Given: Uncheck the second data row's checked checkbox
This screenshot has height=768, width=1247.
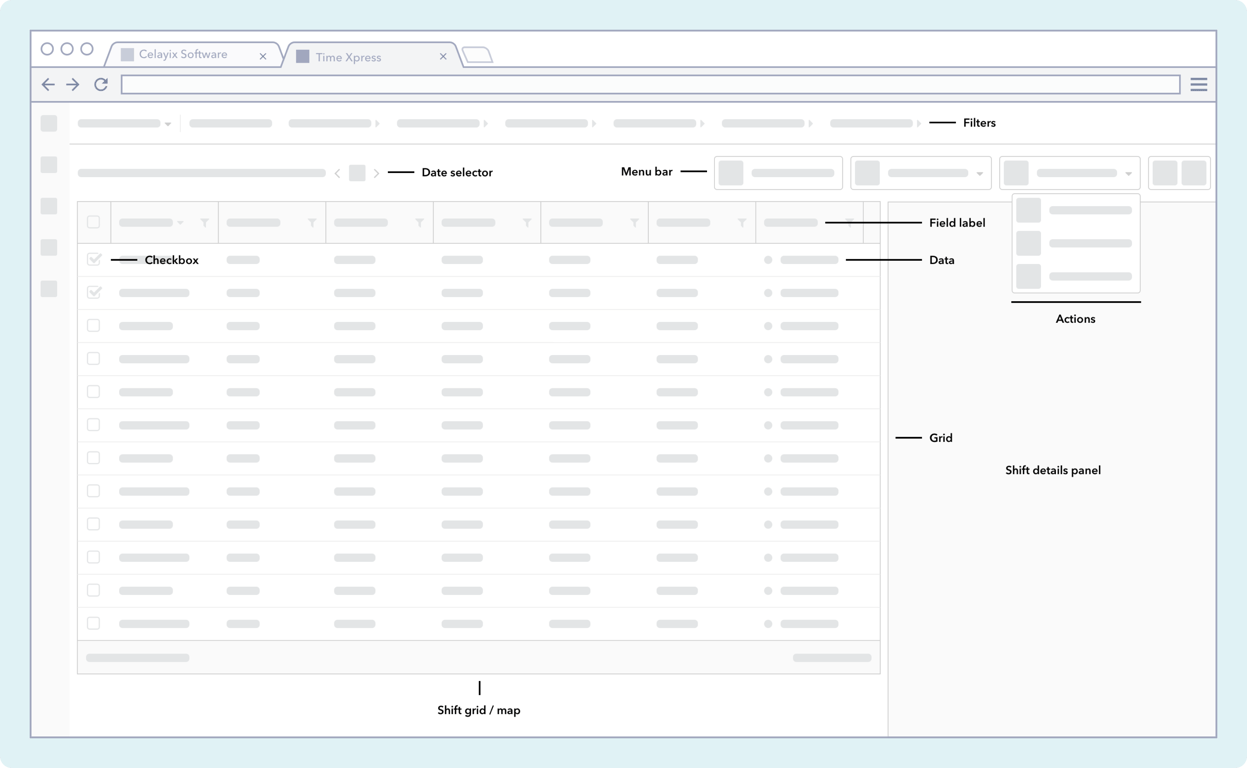Looking at the screenshot, I should coord(94,292).
